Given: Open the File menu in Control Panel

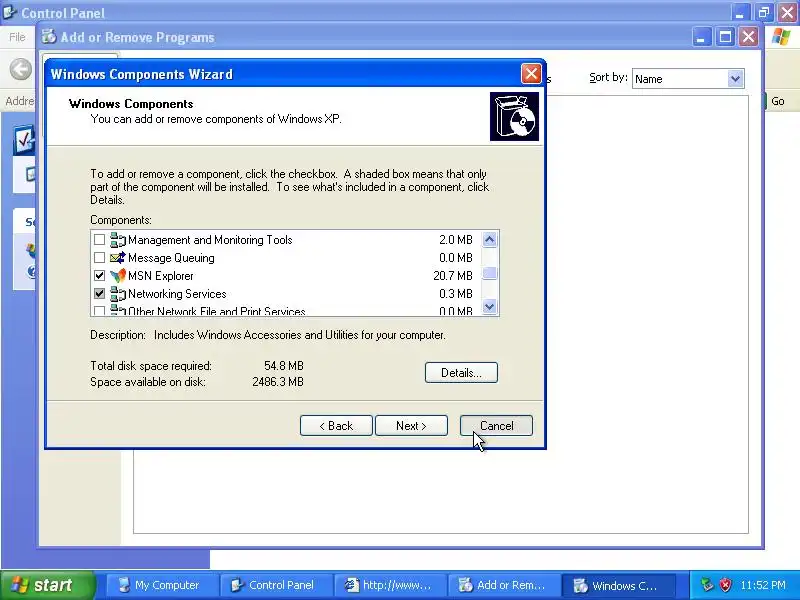Looking at the screenshot, I should point(17,37).
